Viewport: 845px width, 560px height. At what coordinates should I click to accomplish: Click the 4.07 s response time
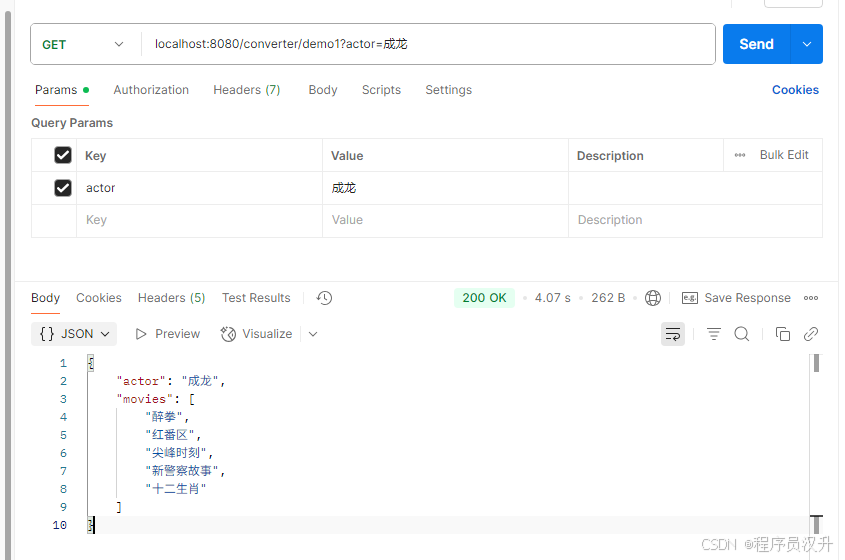click(552, 298)
